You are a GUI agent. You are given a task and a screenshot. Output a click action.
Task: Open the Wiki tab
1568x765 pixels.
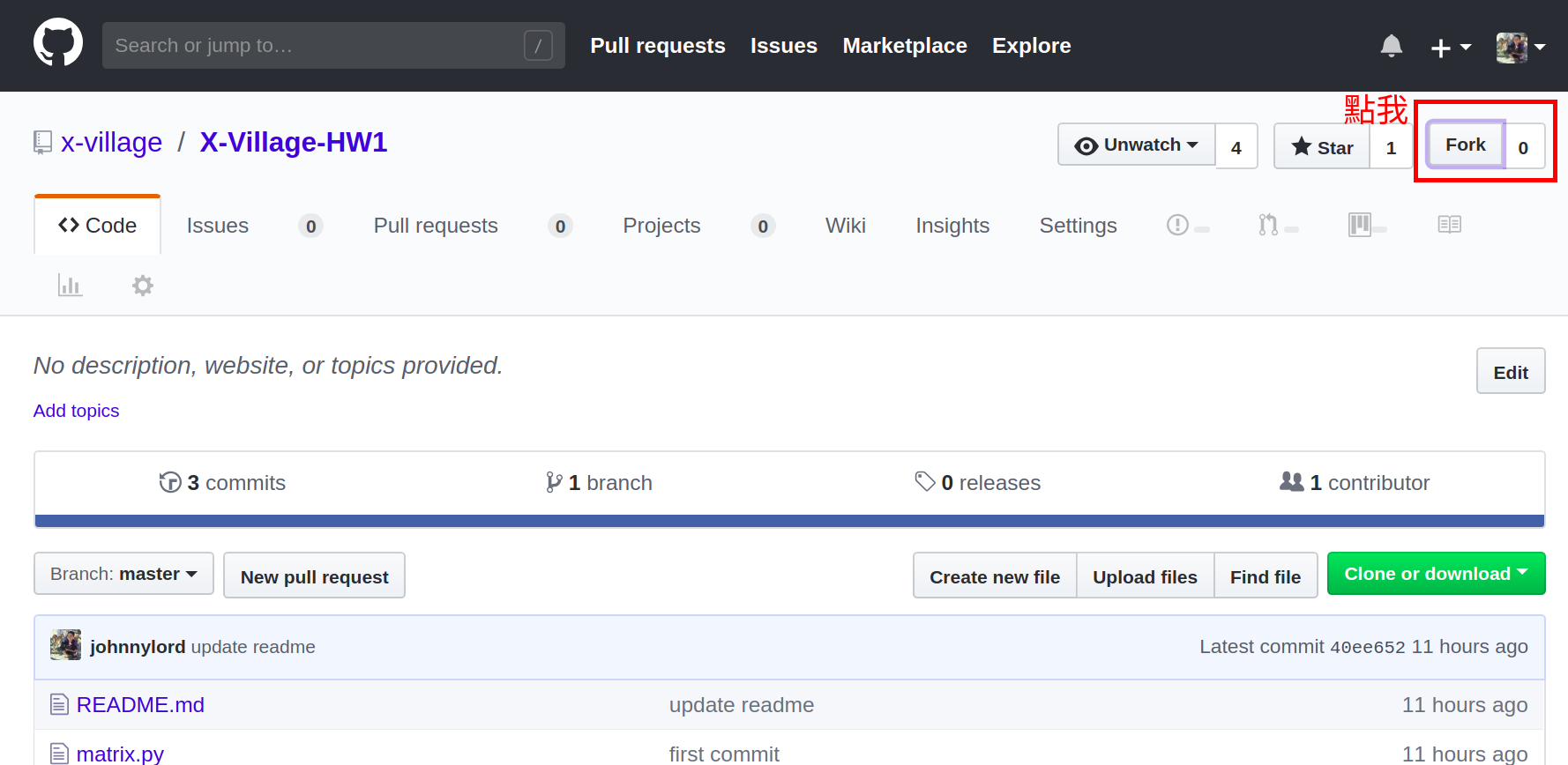click(x=846, y=226)
